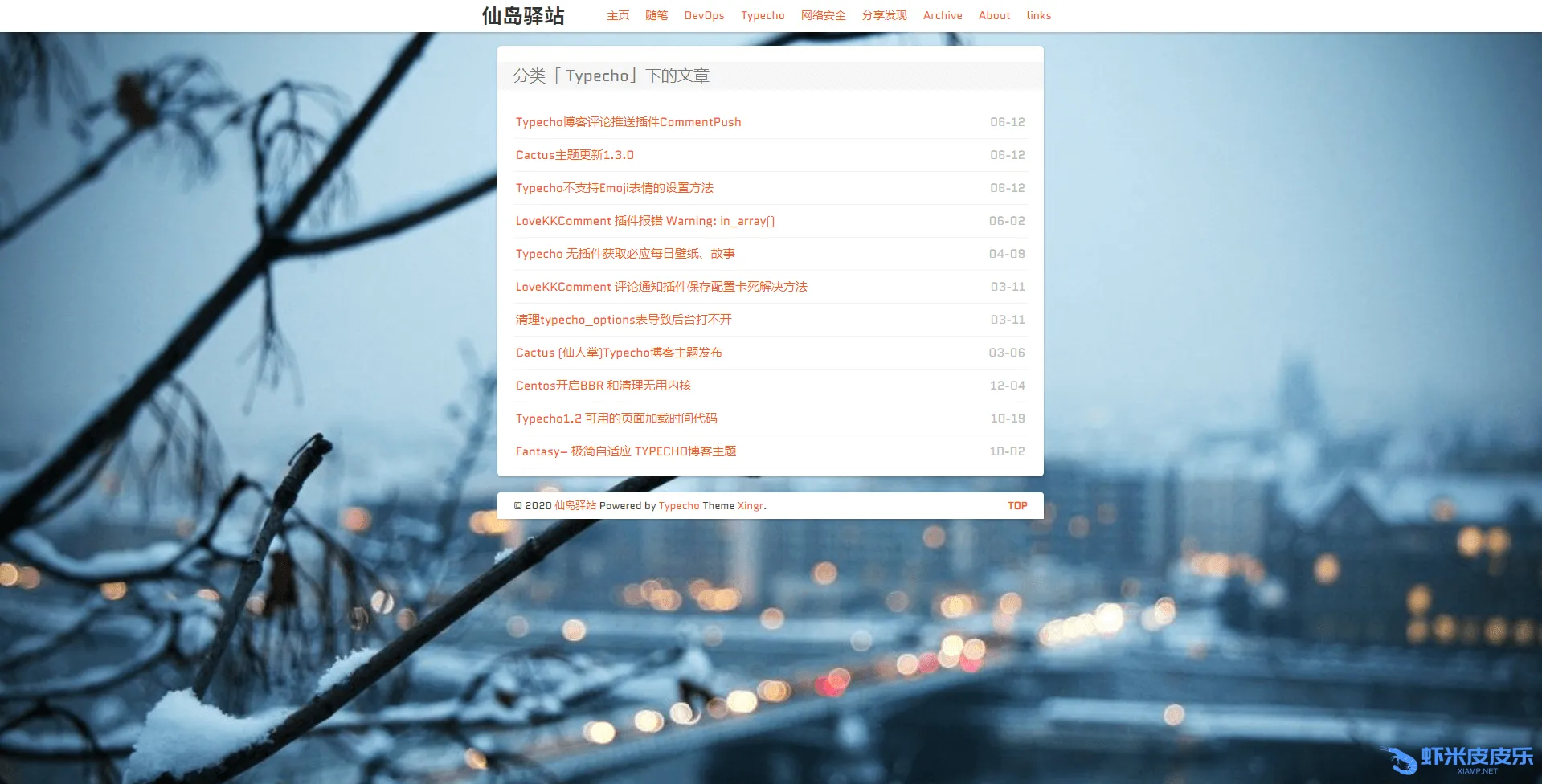Go to the 随笔 category
Viewport: 1542px width, 784px height.
[656, 16]
